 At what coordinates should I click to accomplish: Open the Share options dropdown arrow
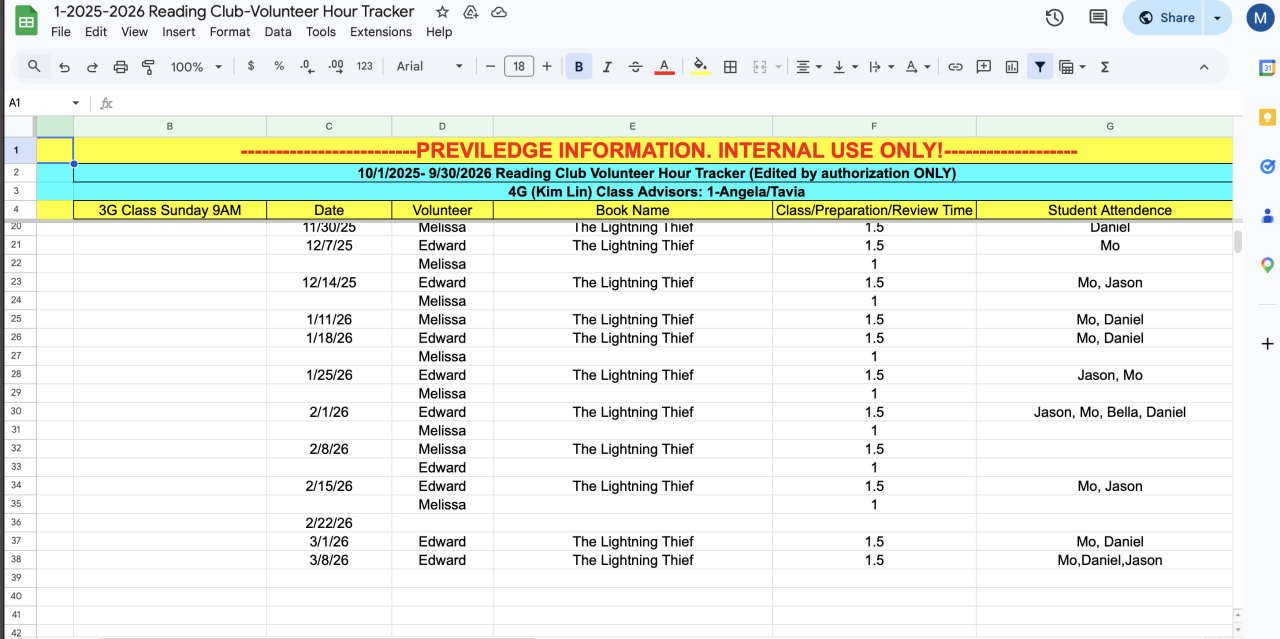click(x=1217, y=18)
